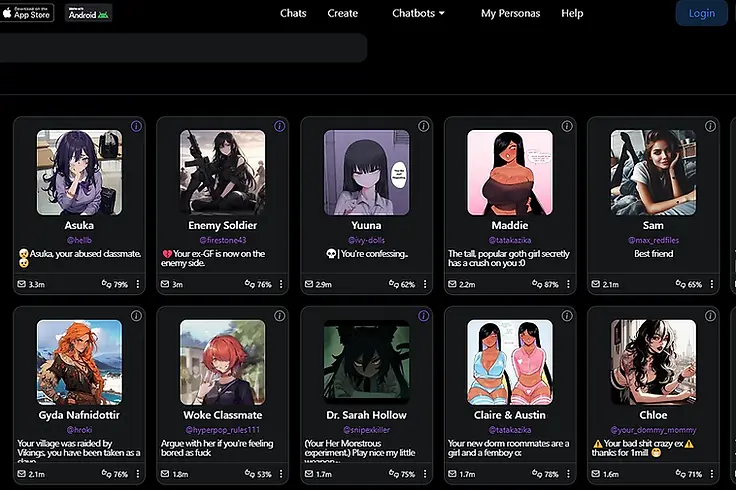Click the info icon on Maddie card
The height and width of the screenshot is (490, 736).
(567, 126)
